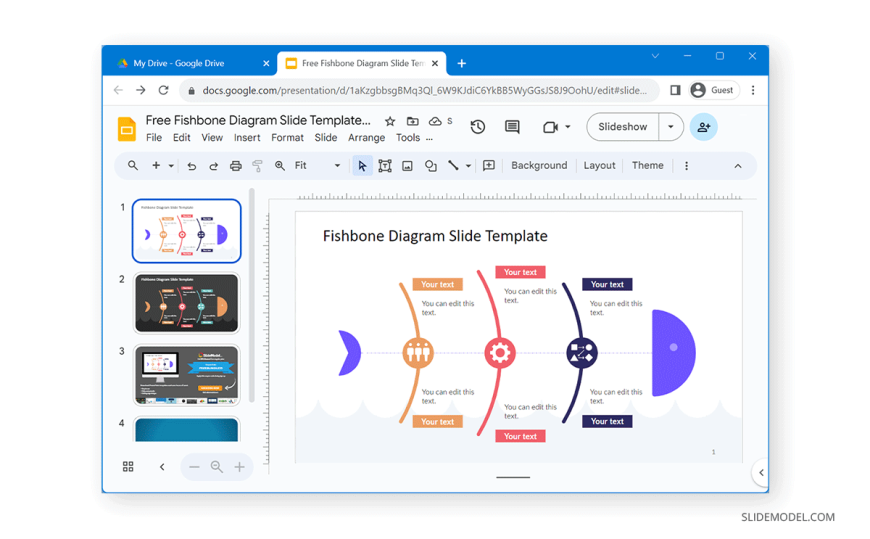Start the Slideshow
The width and height of the screenshot is (870, 539).
[x=623, y=127]
